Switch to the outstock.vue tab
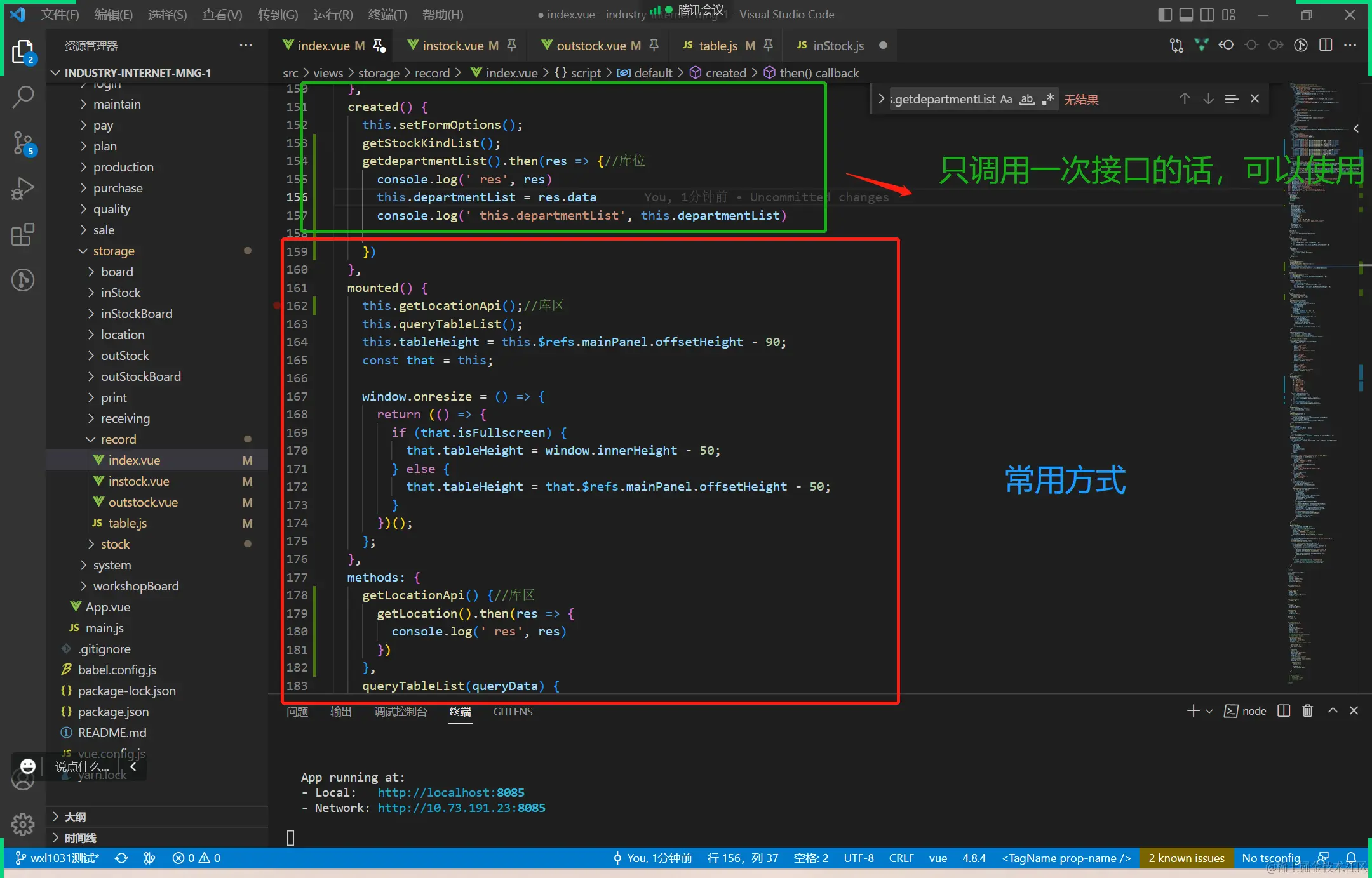Image resolution: width=1372 pixels, height=878 pixels. coord(591,46)
